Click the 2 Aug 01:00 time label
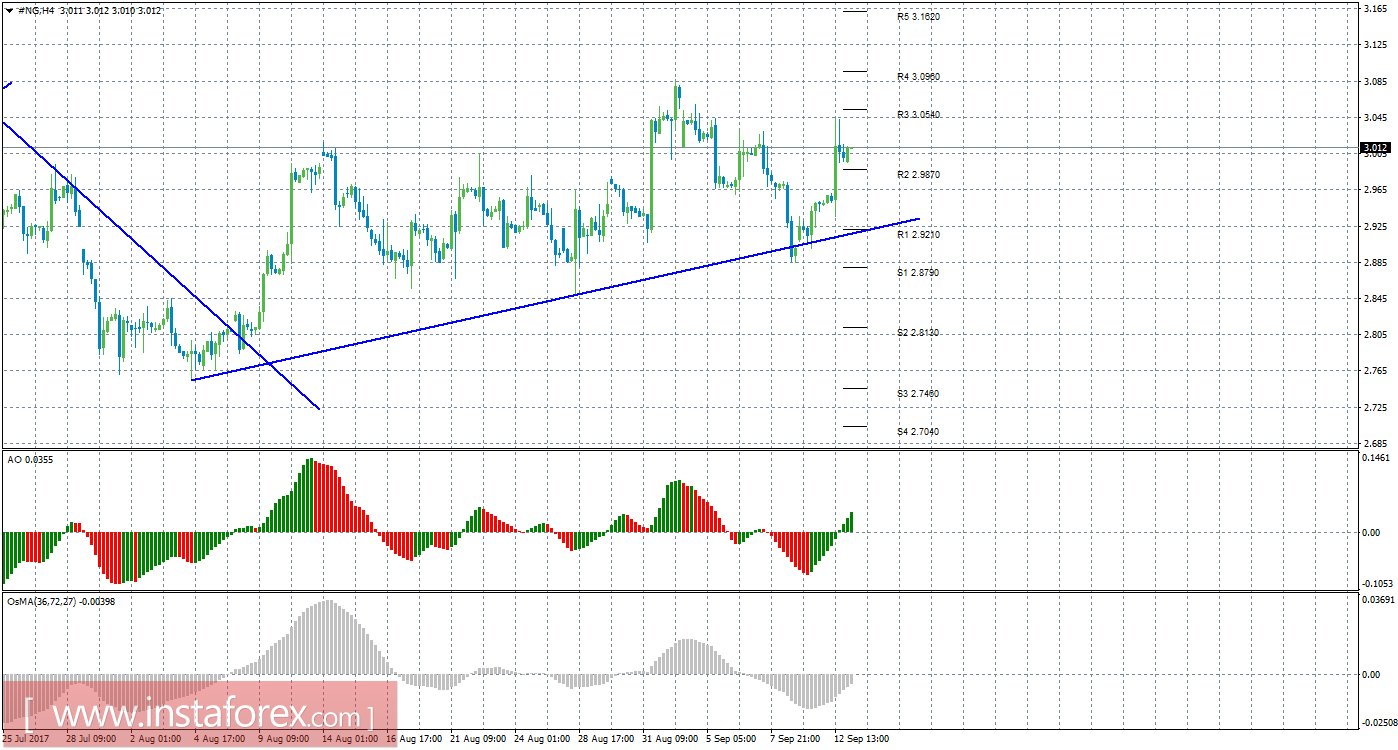1398x750 pixels. point(155,740)
